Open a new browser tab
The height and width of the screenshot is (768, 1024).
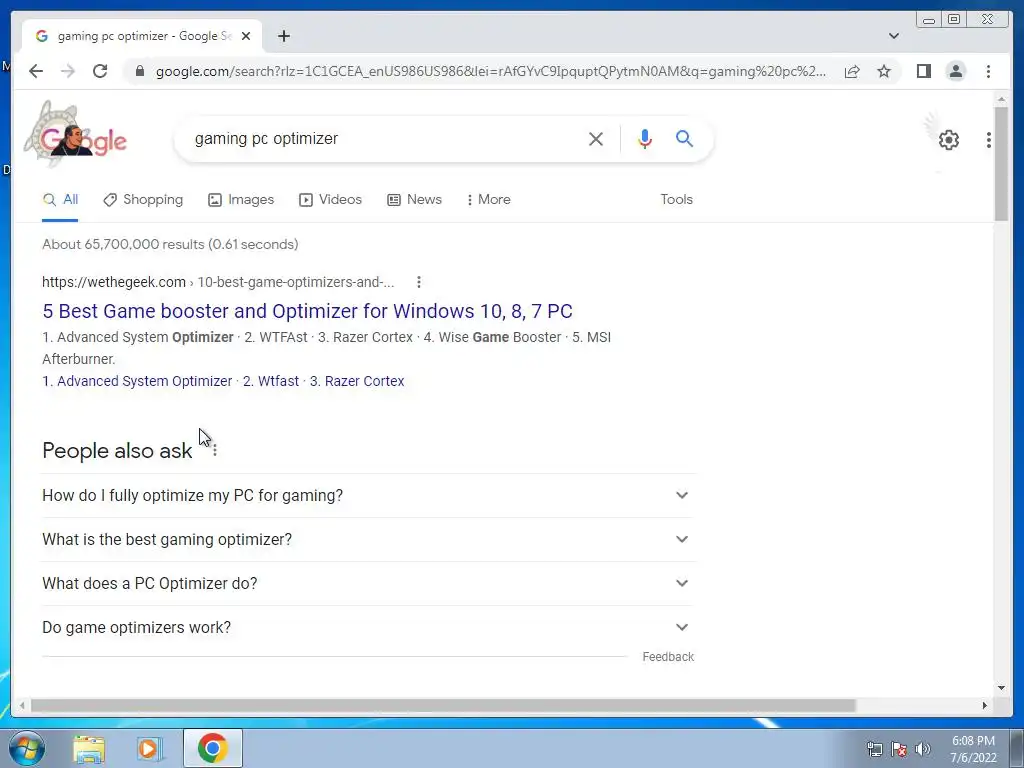[x=283, y=36]
